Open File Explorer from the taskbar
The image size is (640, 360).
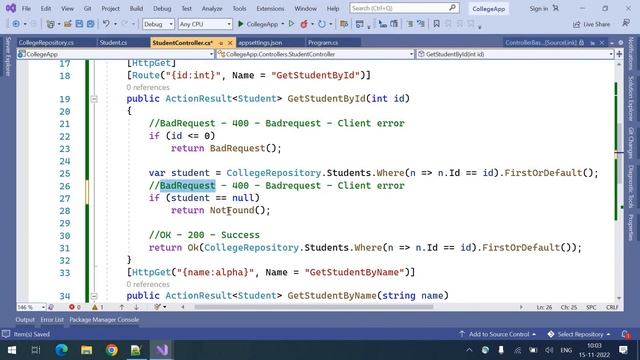(87, 350)
